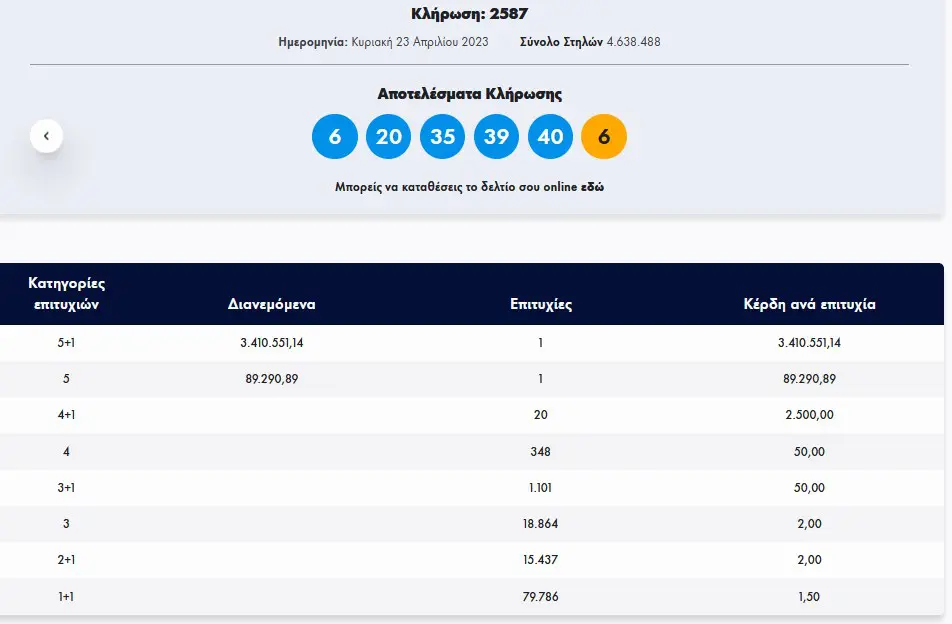The height and width of the screenshot is (624, 952).
Task: Select the first blue ball, number 6
Action: point(335,137)
